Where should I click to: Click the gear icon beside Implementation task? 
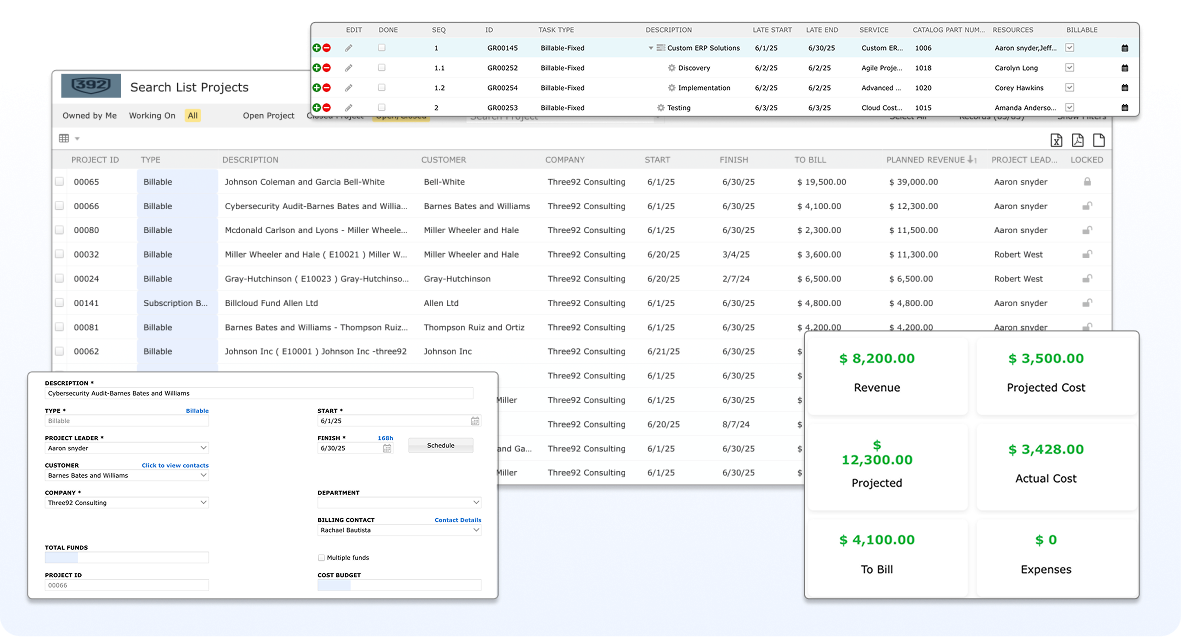point(672,87)
